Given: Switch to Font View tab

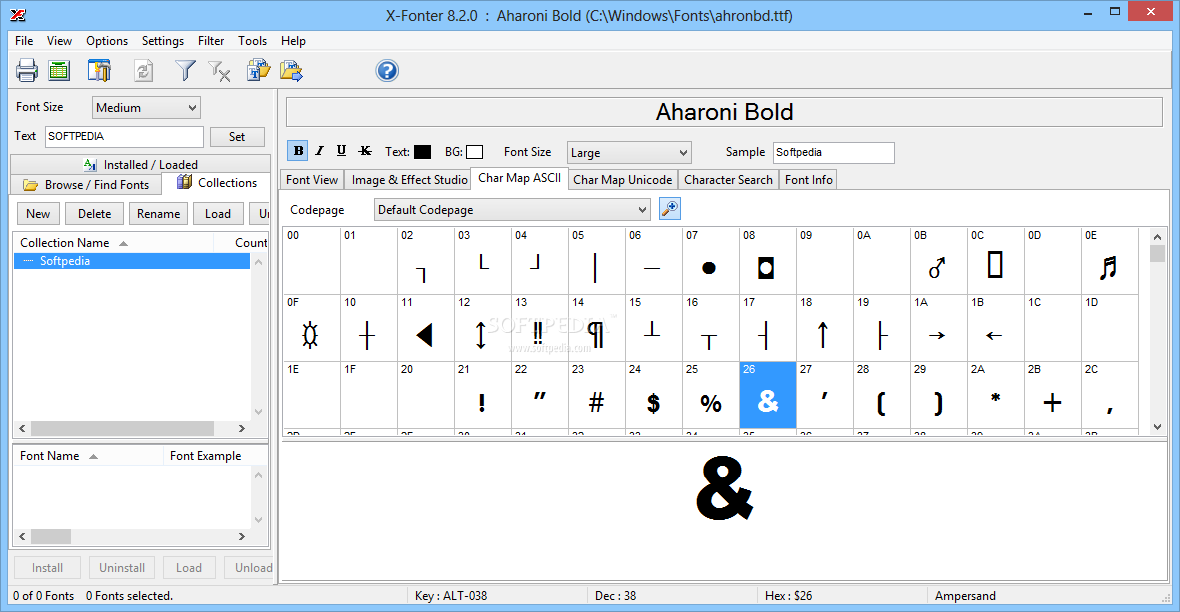Looking at the screenshot, I should (312, 179).
